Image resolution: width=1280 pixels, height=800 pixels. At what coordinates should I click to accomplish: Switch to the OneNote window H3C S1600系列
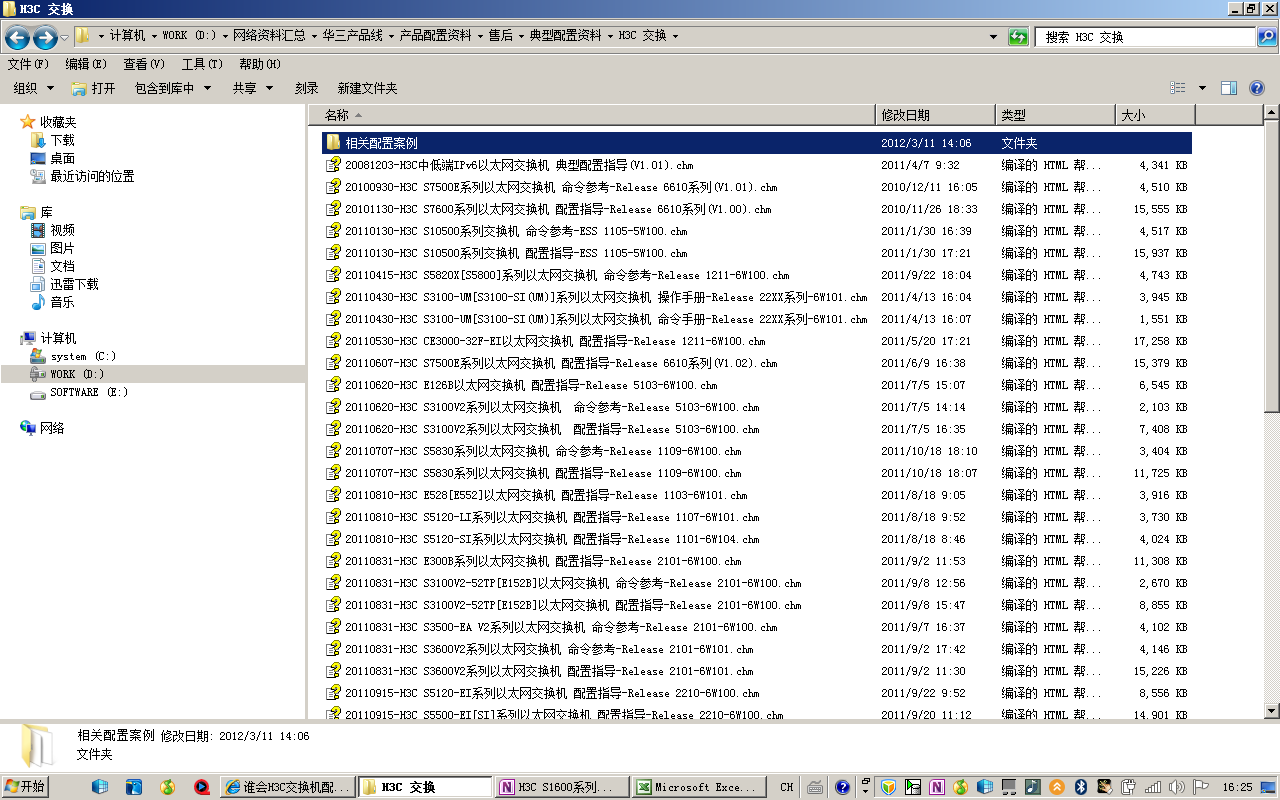pos(563,787)
